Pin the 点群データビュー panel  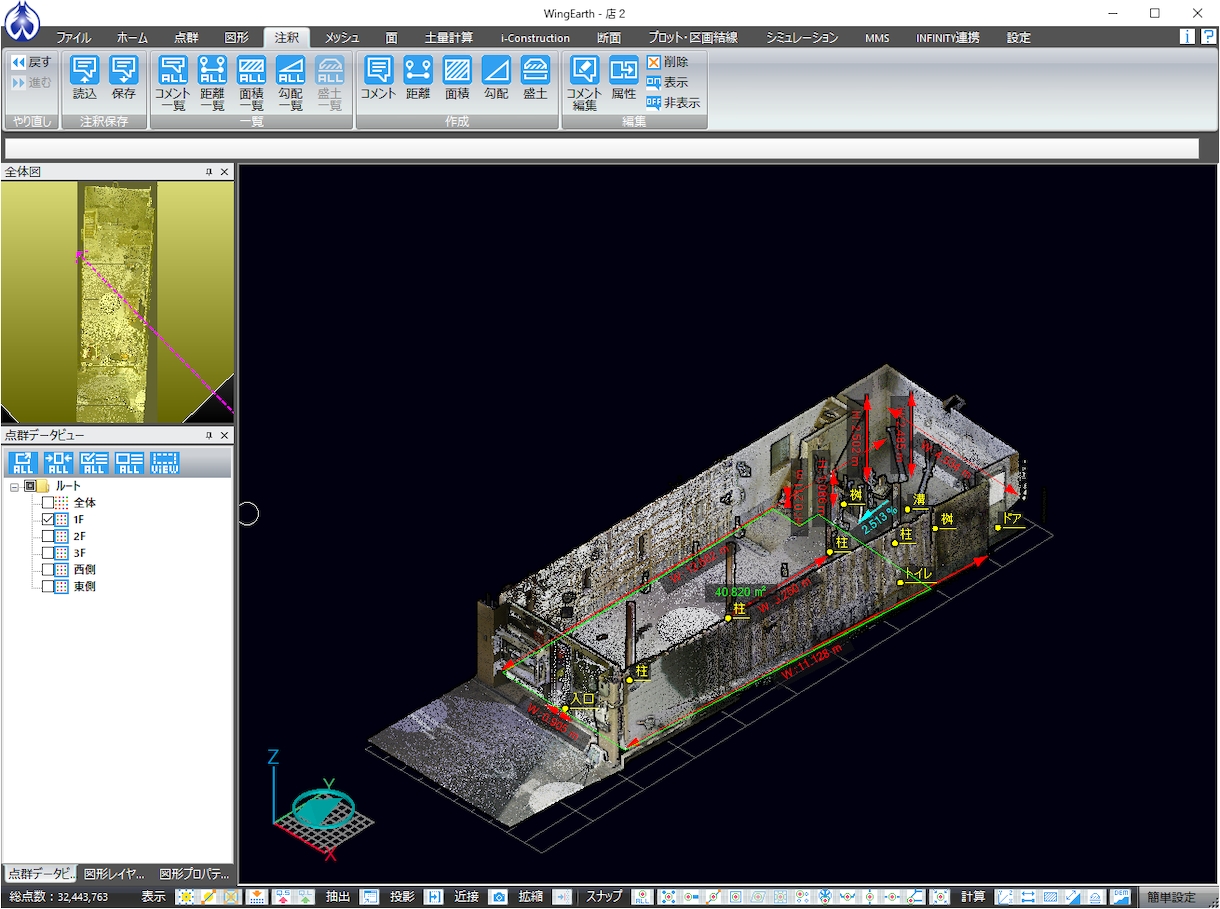pyautogui.click(x=208, y=435)
